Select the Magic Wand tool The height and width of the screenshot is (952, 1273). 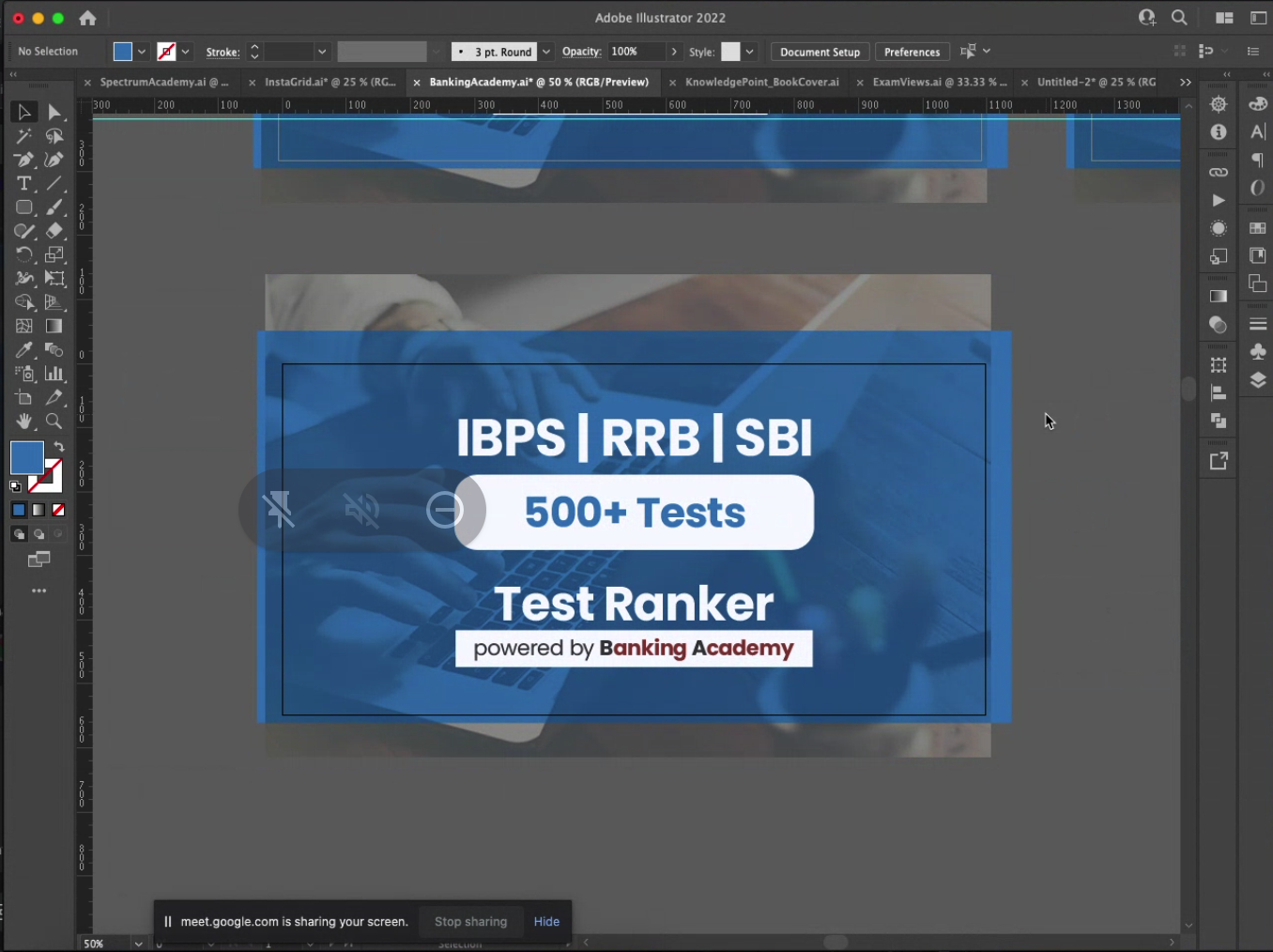tap(24, 136)
